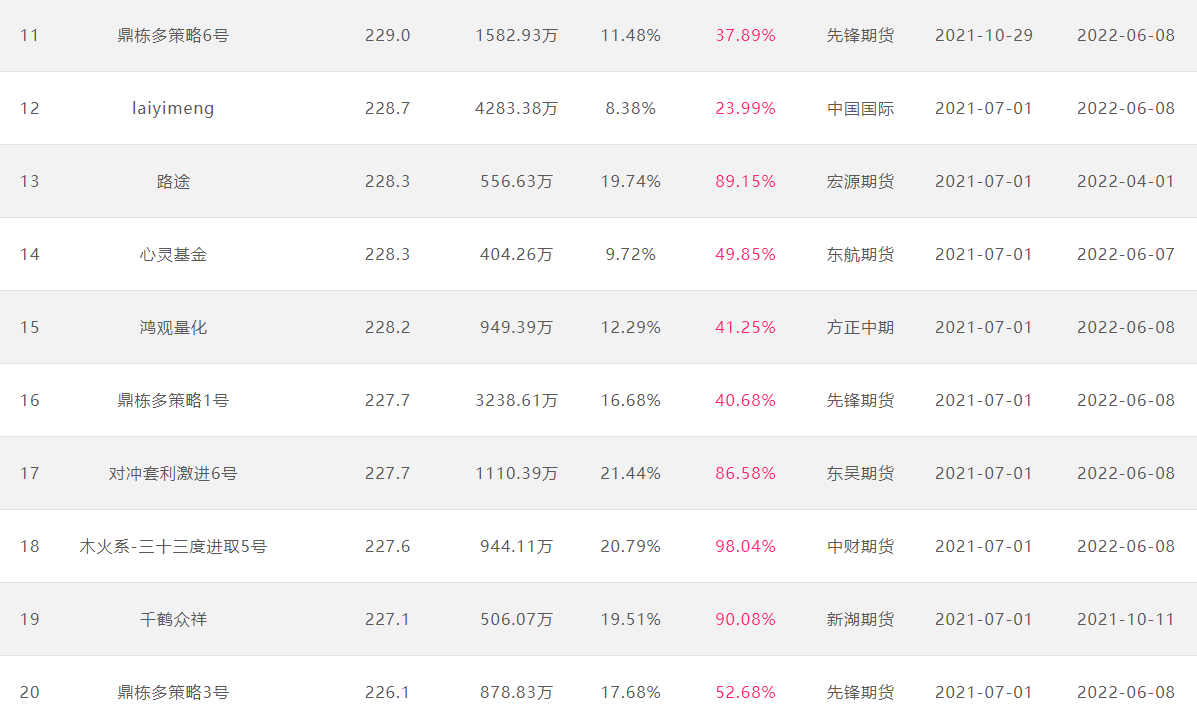
Task: Click 宏源期货 in row 13
Action: [x=860, y=182]
